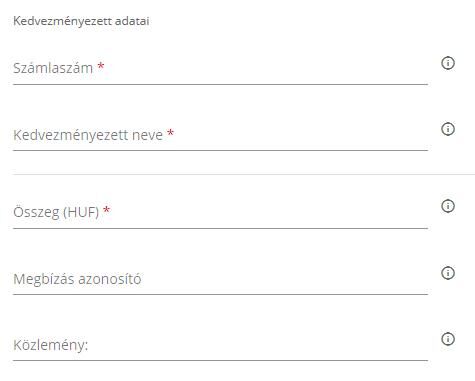Click the Közlemény: label text
Screen dimensions: 475x381
coord(51,345)
